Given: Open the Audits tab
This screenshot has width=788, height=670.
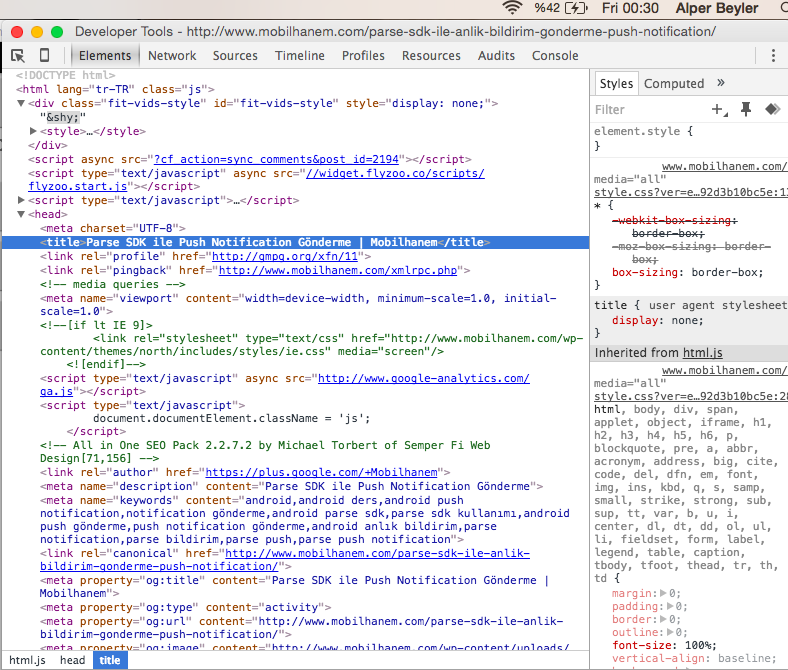Looking at the screenshot, I should pos(496,55).
